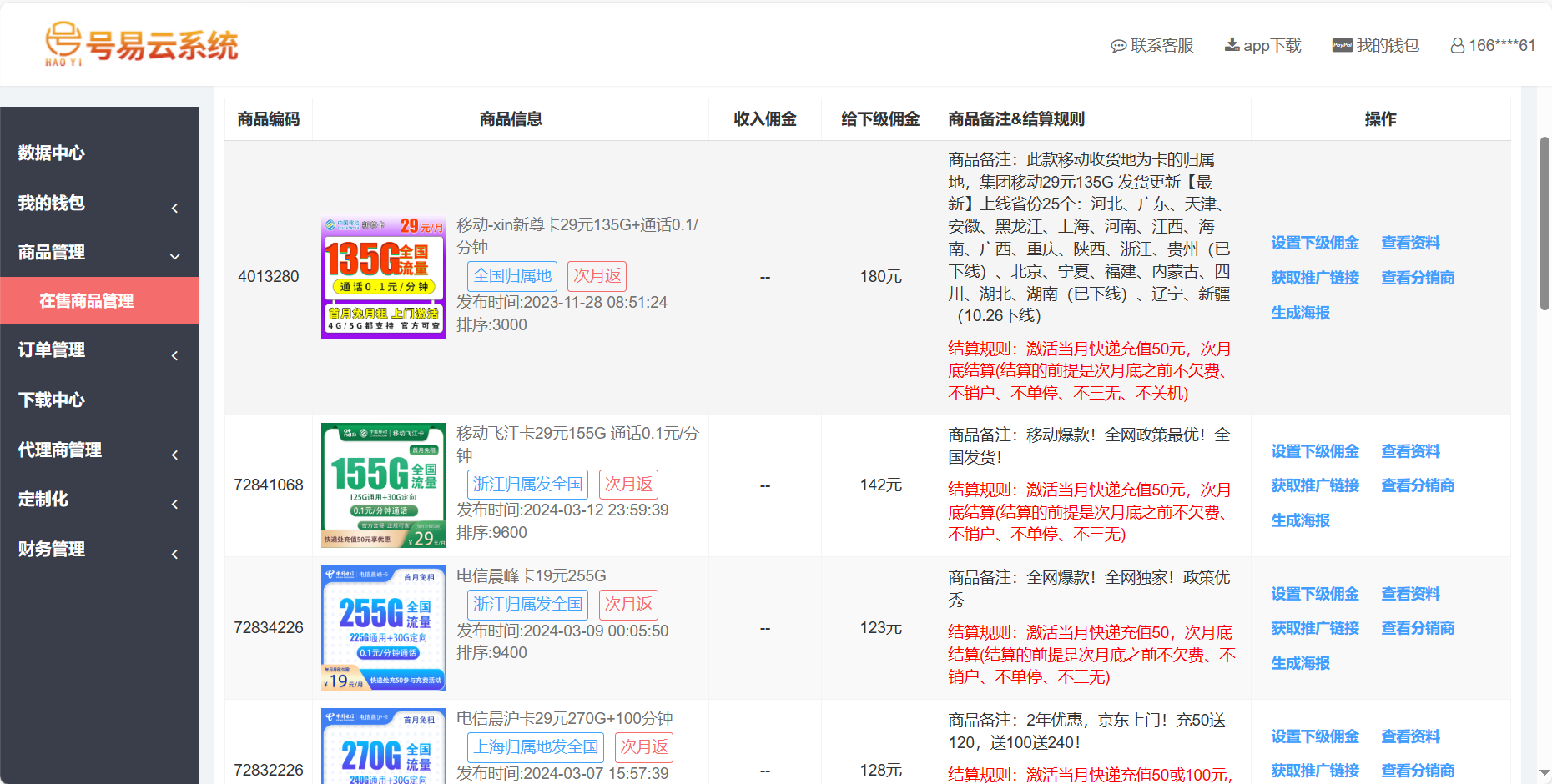Click 查看资料 for product 72834226

tap(1411, 594)
